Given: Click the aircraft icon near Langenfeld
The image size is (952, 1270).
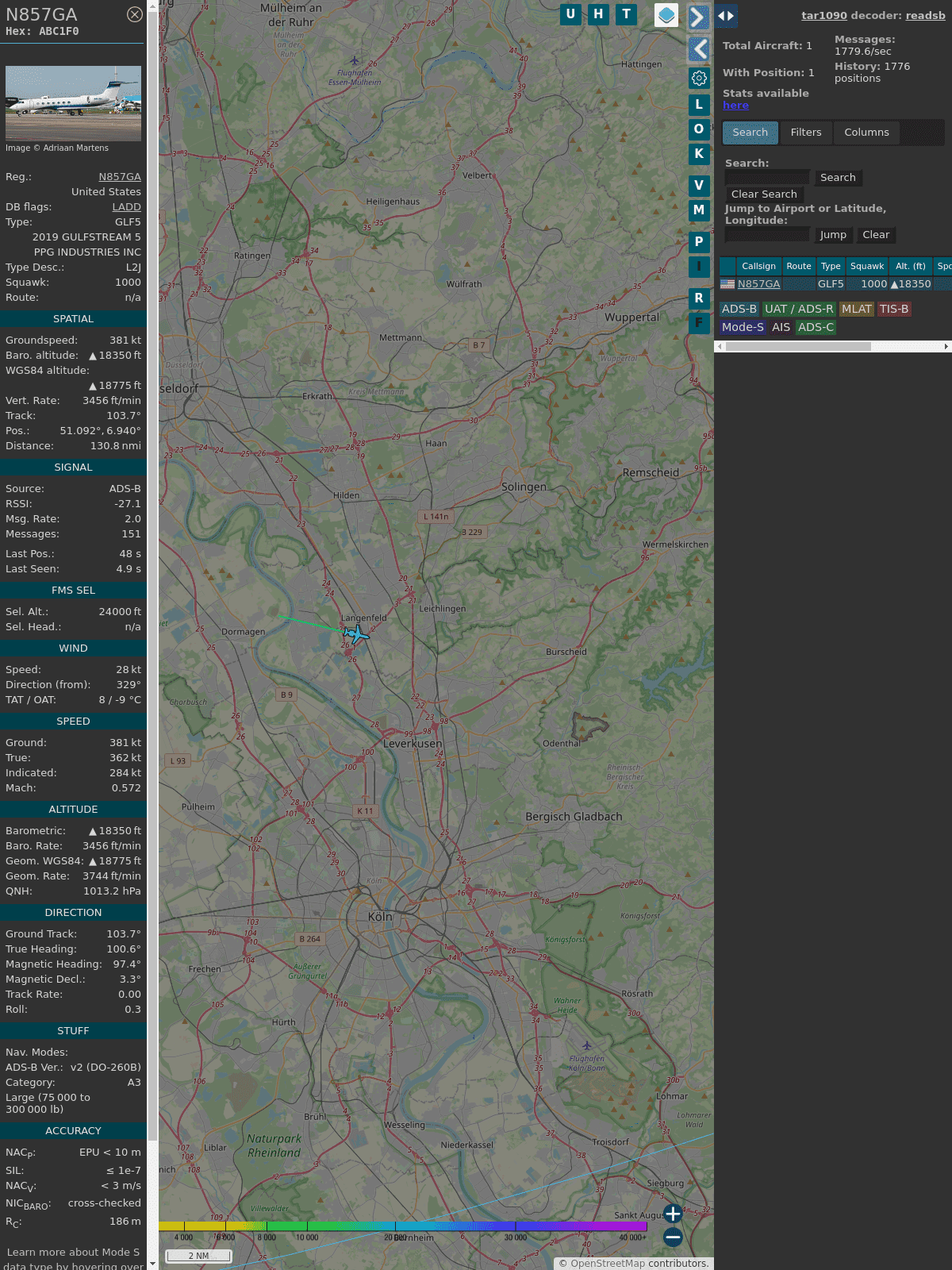Looking at the screenshot, I should coord(357,634).
